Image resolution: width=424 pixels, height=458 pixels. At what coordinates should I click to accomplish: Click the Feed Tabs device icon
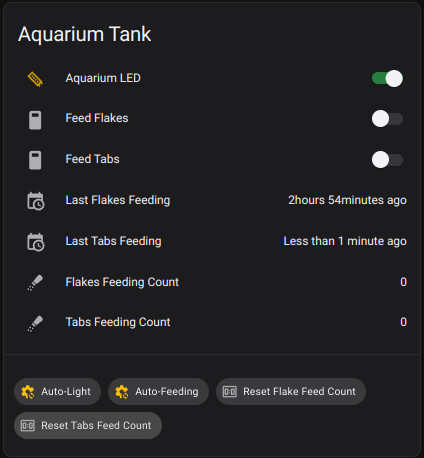[x=35, y=160]
